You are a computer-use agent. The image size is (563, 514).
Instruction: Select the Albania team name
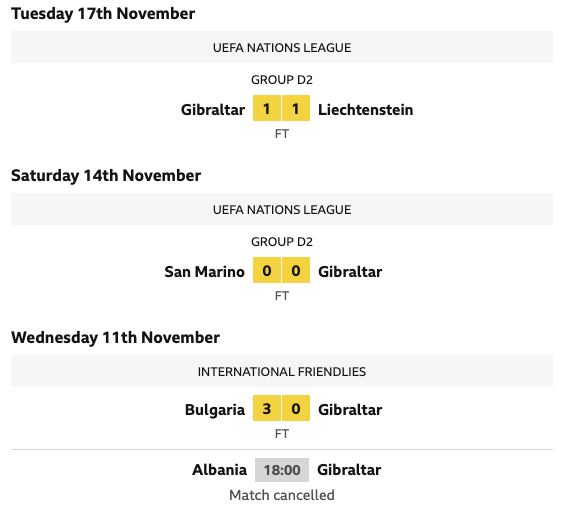coord(219,470)
